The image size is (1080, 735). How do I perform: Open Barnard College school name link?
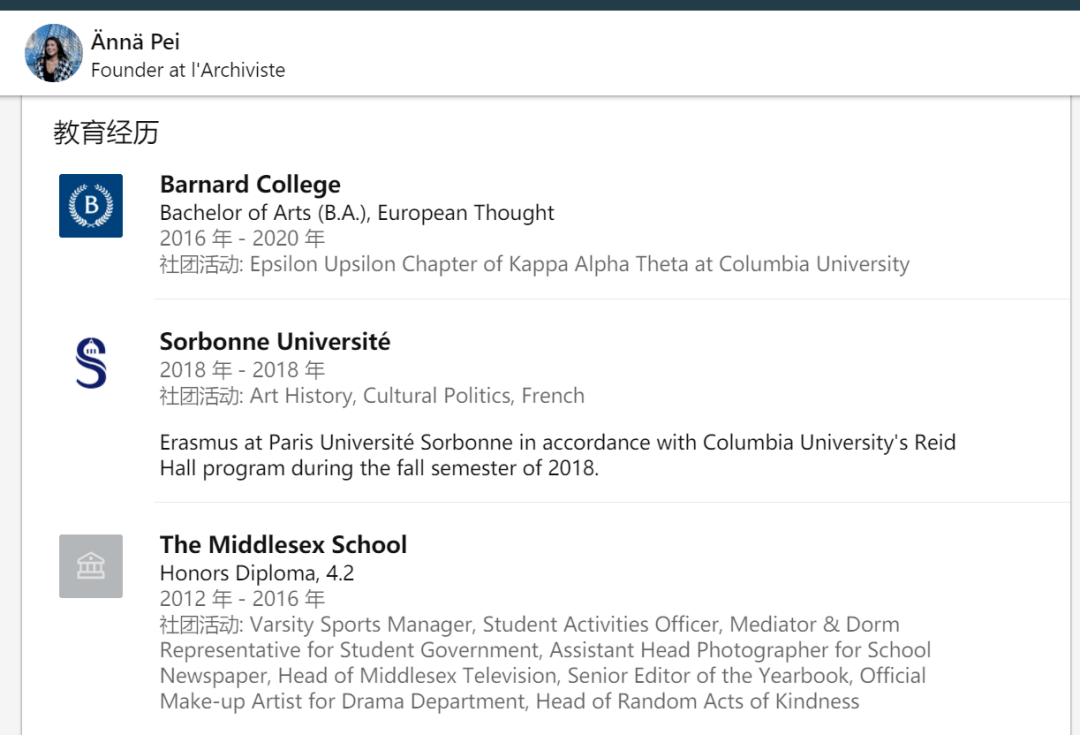250,185
